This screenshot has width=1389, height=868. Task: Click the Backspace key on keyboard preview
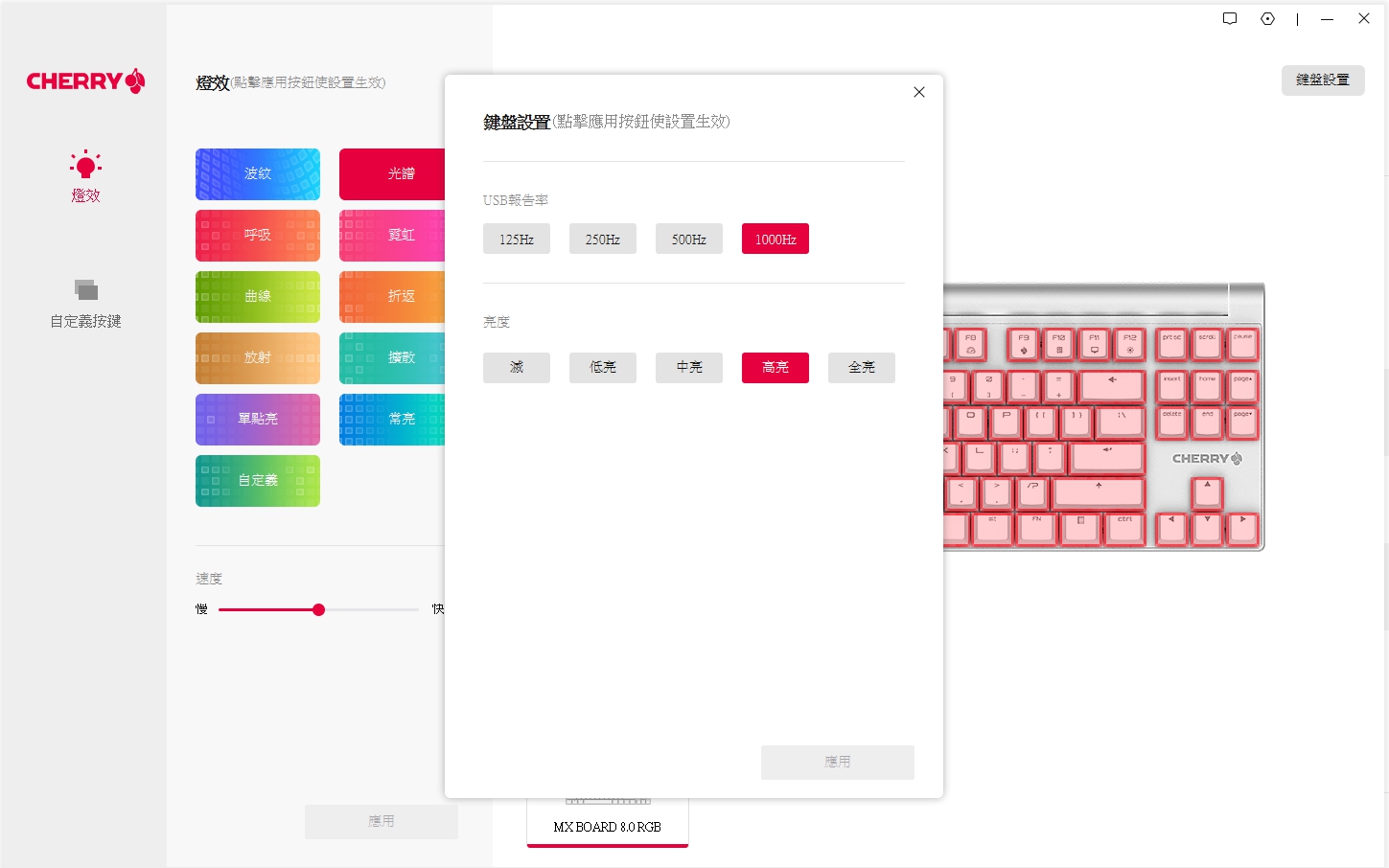point(1112,387)
